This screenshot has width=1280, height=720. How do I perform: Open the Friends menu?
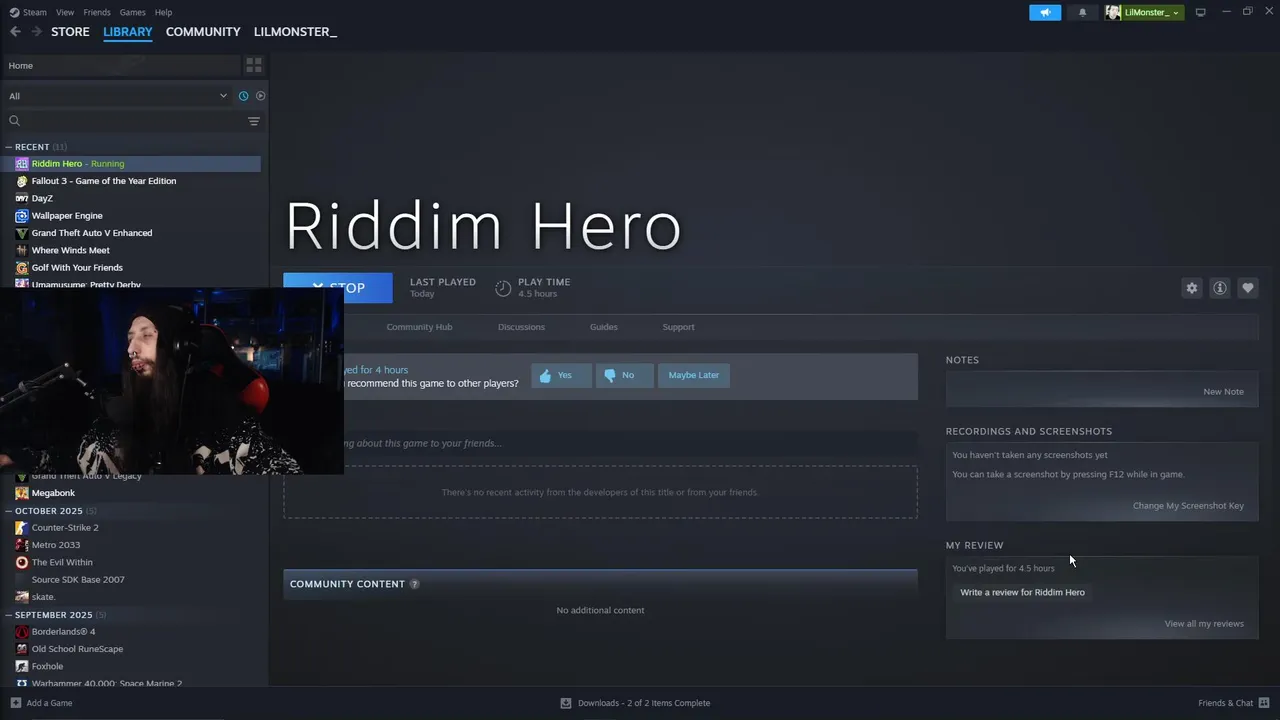point(97,12)
